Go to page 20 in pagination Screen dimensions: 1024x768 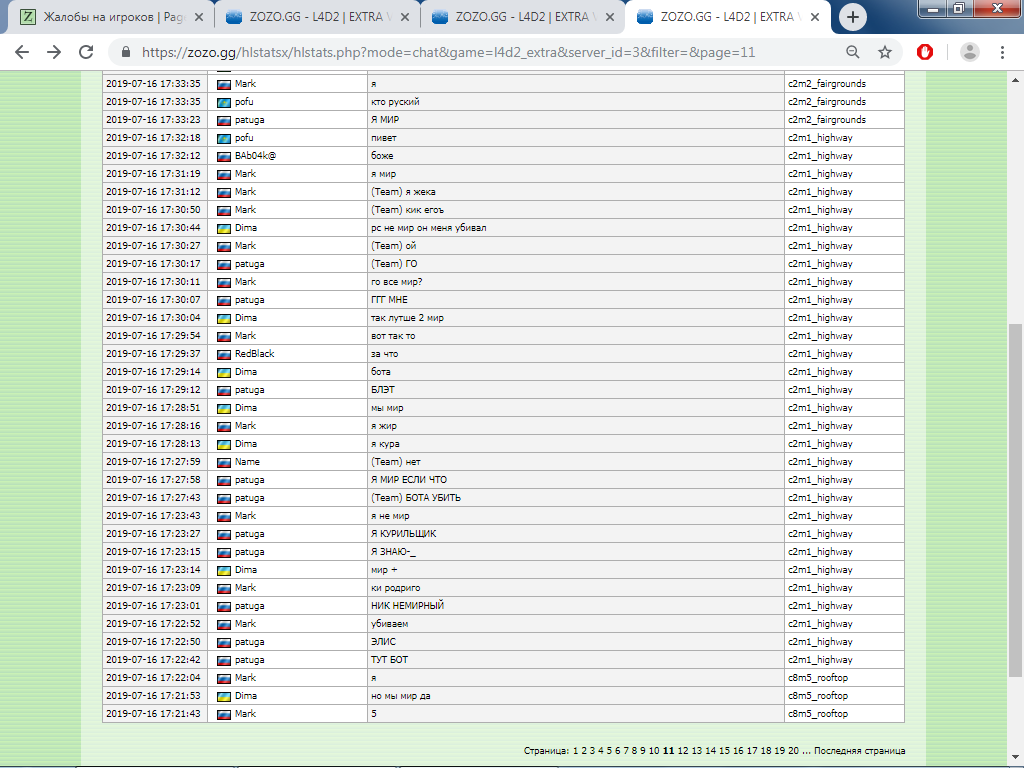click(793, 750)
